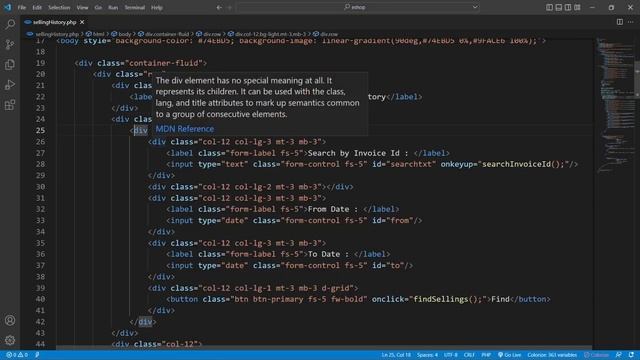Screen dimensions: 640x360
Task: Open errors and warnings in status bar
Action: click(x=17, y=355)
